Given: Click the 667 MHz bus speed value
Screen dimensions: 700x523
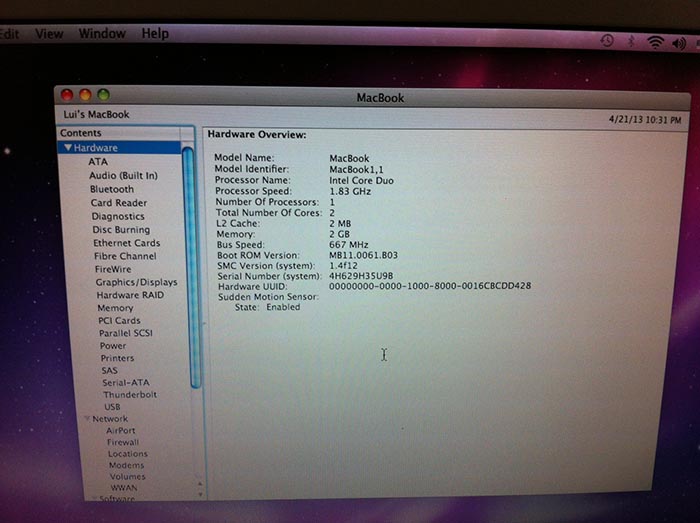Looking at the screenshot, I should click(x=349, y=245).
